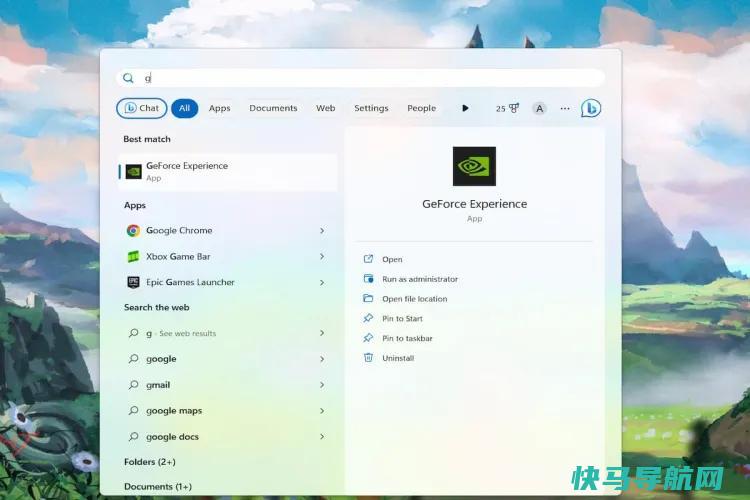Open Folders (2+) section
Image resolution: width=750 pixels, height=500 pixels.
point(150,462)
